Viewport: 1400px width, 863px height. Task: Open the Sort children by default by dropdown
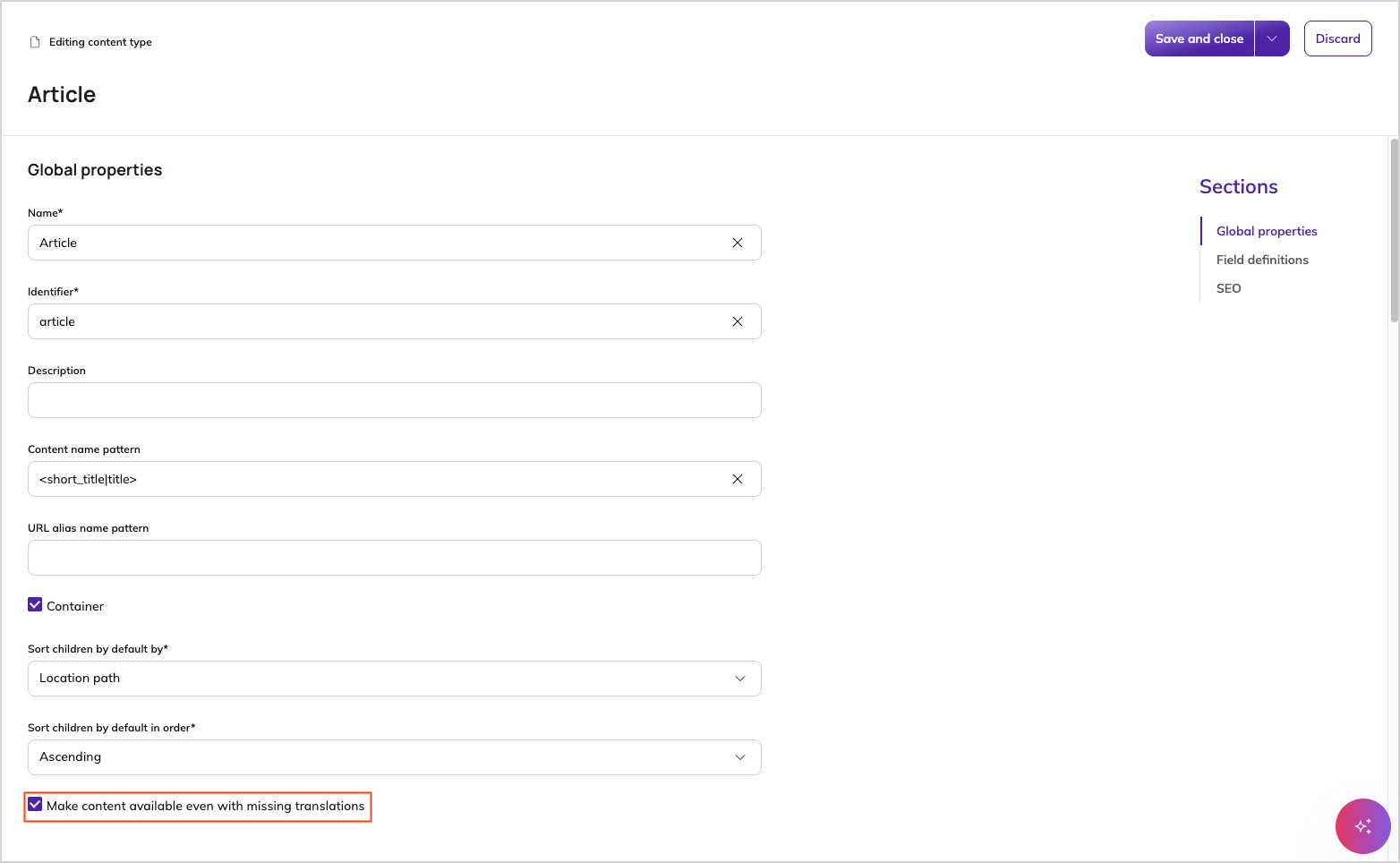(x=395, y=679)
